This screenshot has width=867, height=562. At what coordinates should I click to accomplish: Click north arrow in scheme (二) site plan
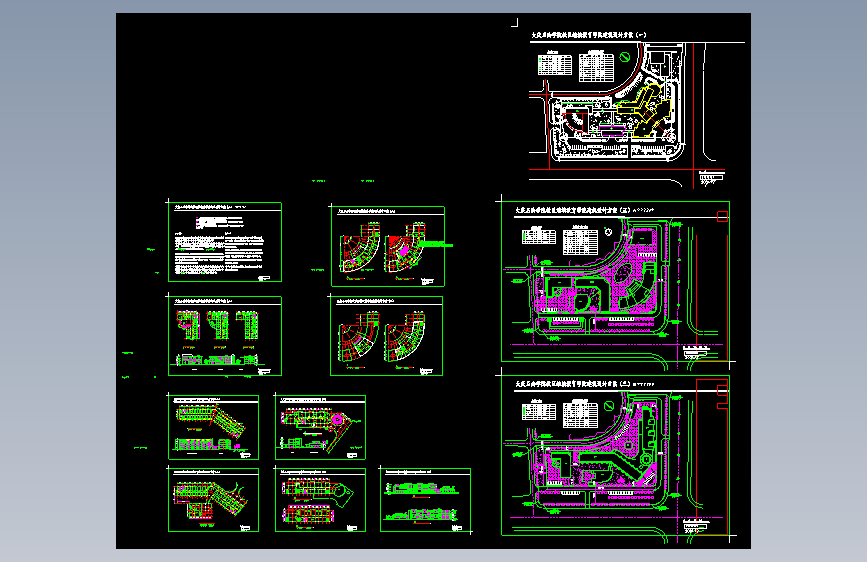[609, 406]
